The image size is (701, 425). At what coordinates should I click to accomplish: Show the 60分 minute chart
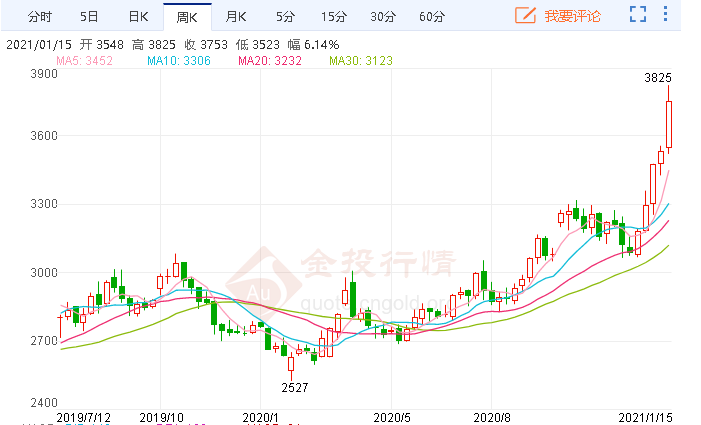pos(432,16)
